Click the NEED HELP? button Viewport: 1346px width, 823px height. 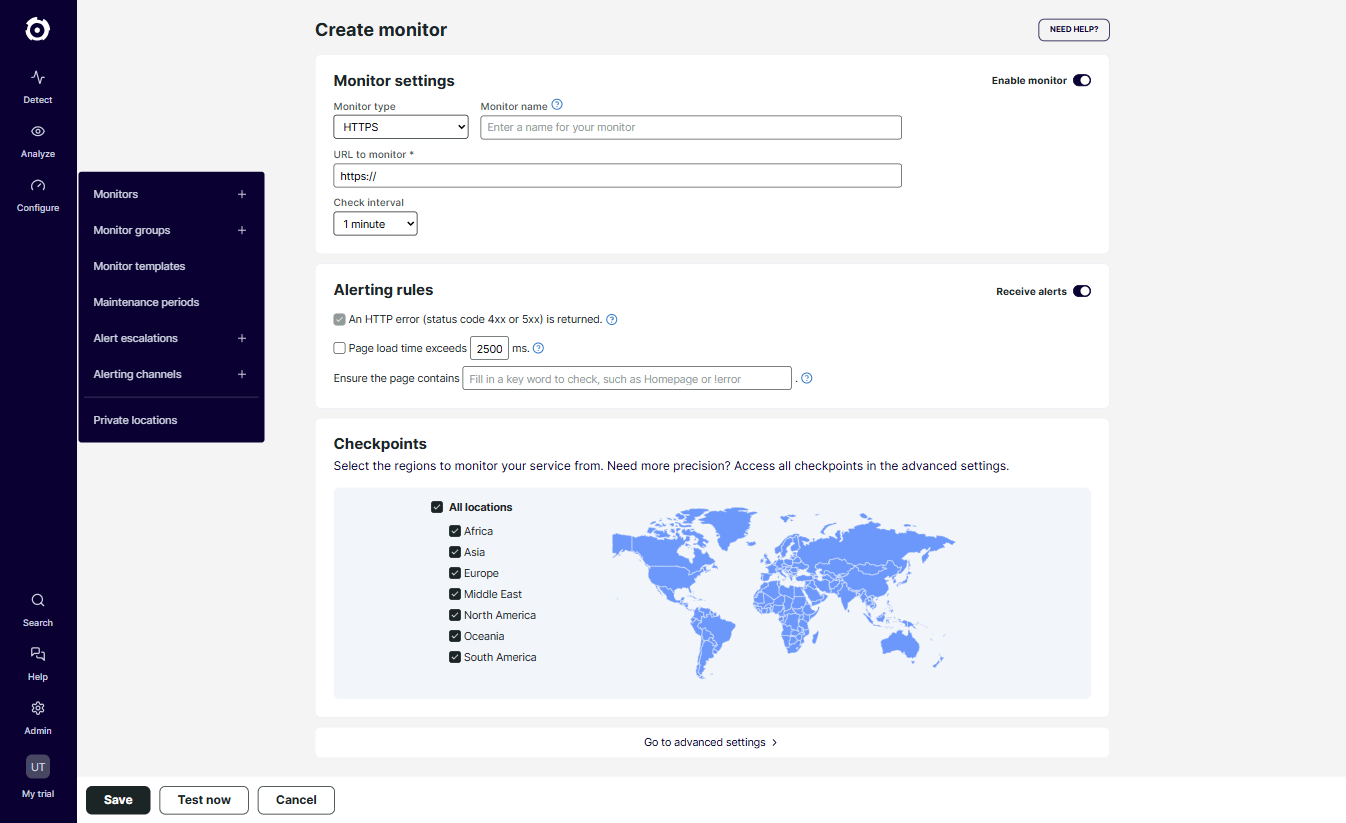(x=1074, y=30)
